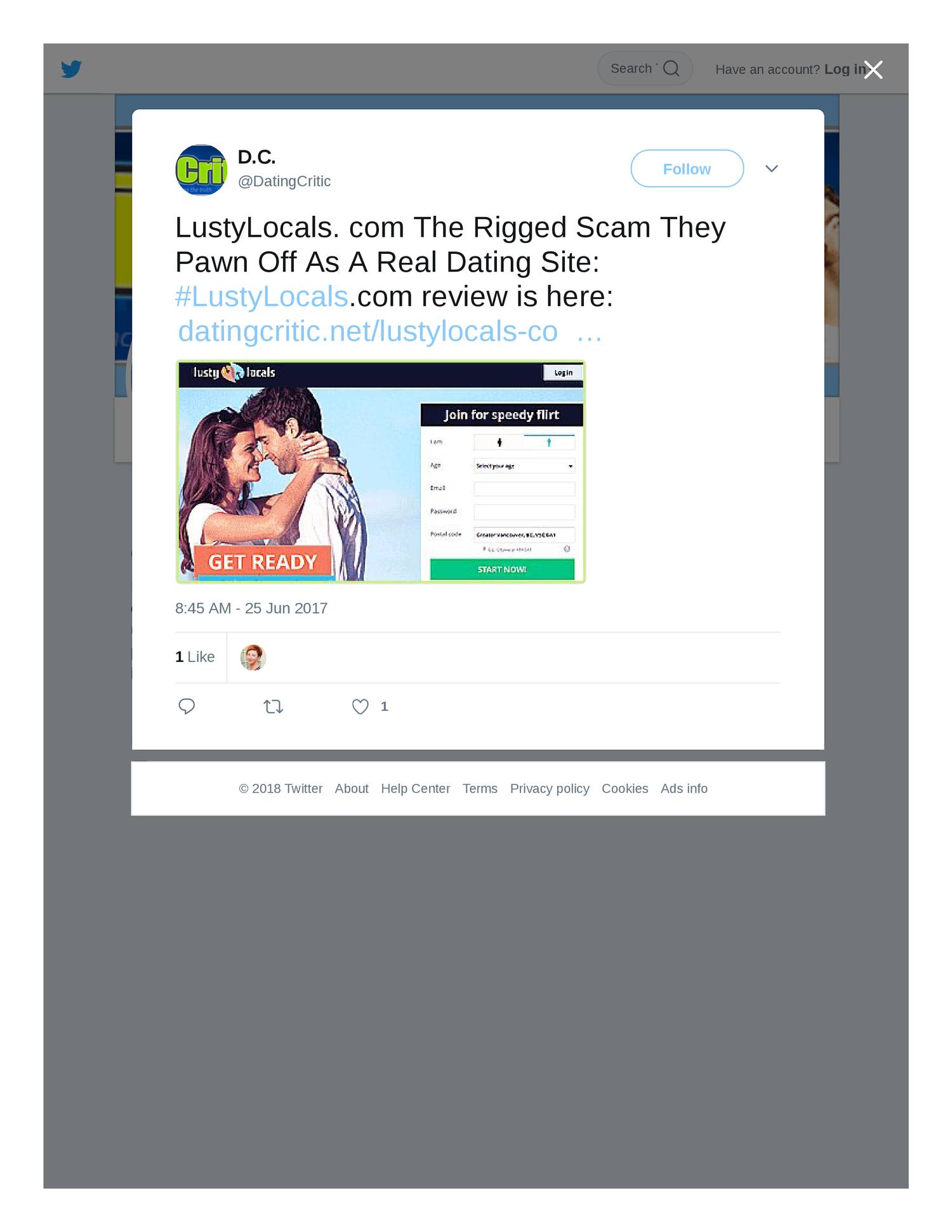Click the search magnifier icon
Screen dimensions: 952x1232
coord(671,69)
